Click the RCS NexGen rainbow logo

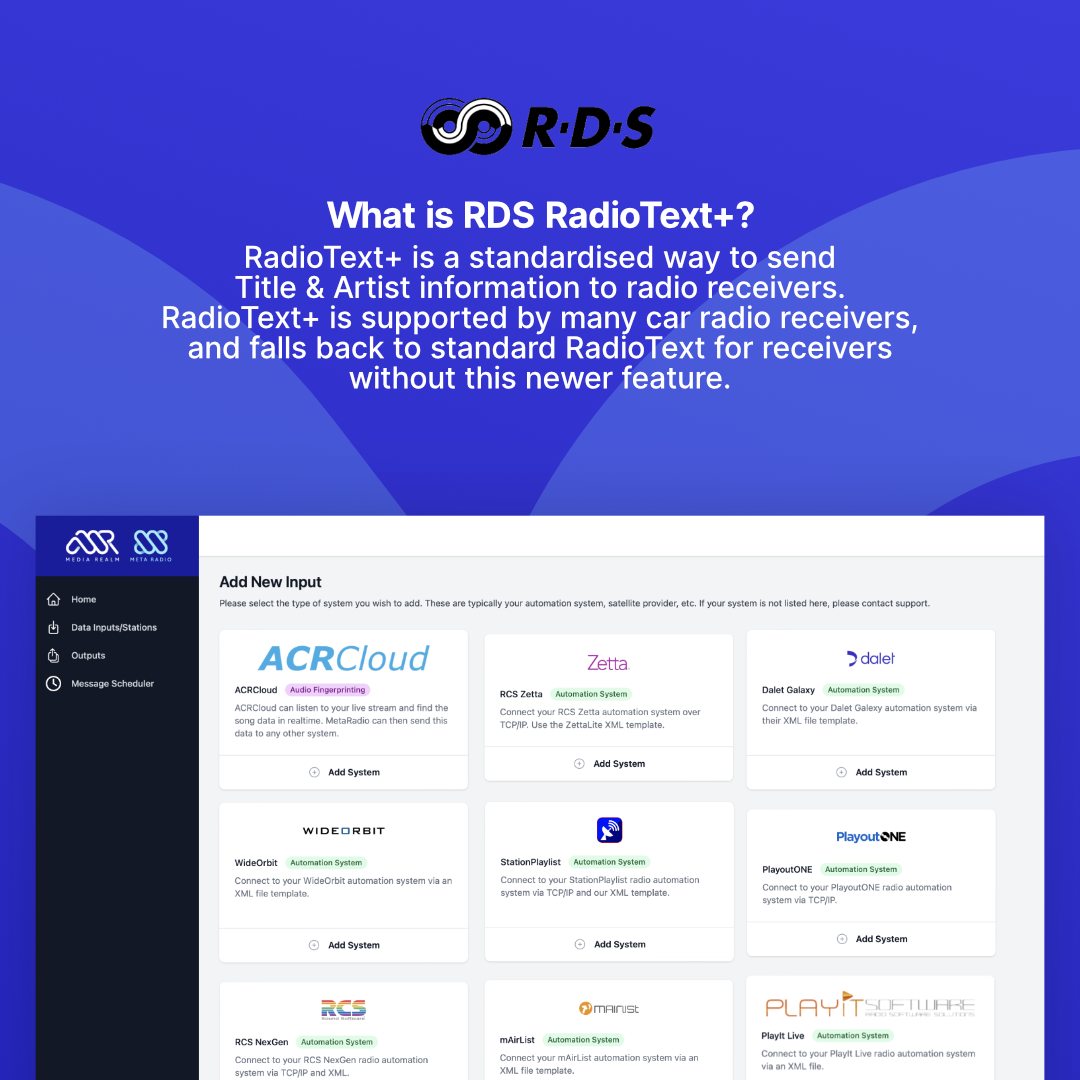pyautogui.click(x=344, y=1009)
